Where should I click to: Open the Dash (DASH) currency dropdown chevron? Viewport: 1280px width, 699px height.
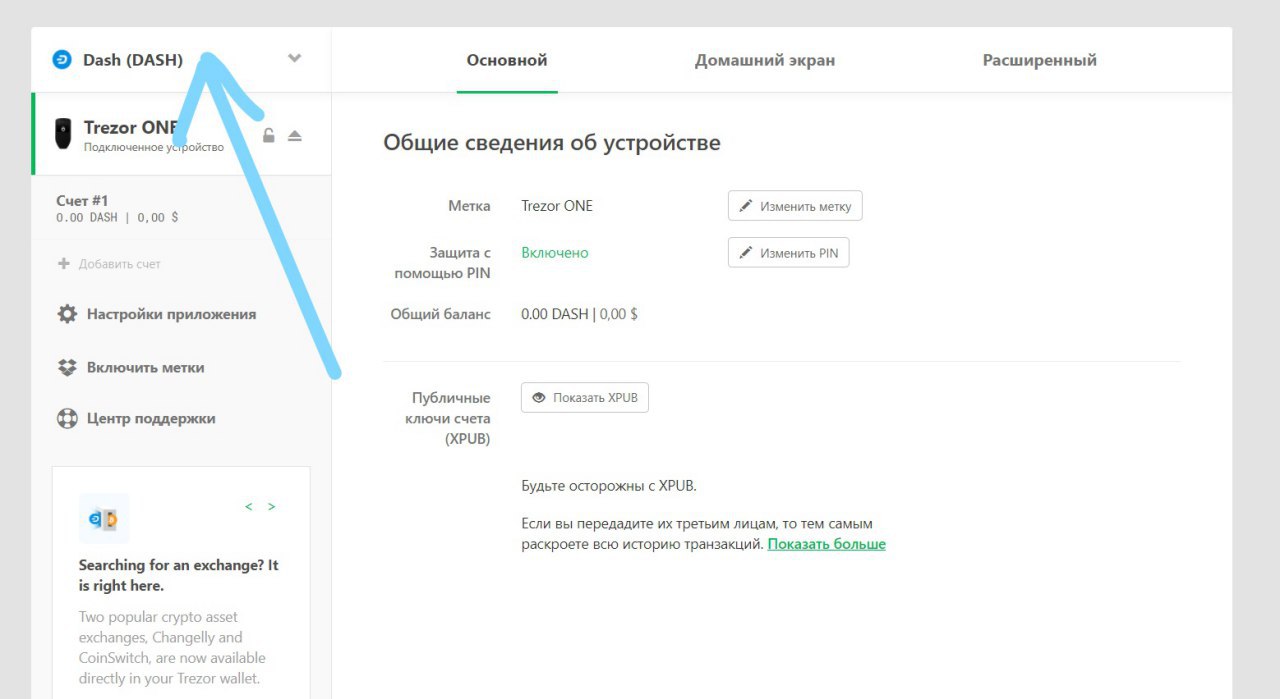[294, 59]
